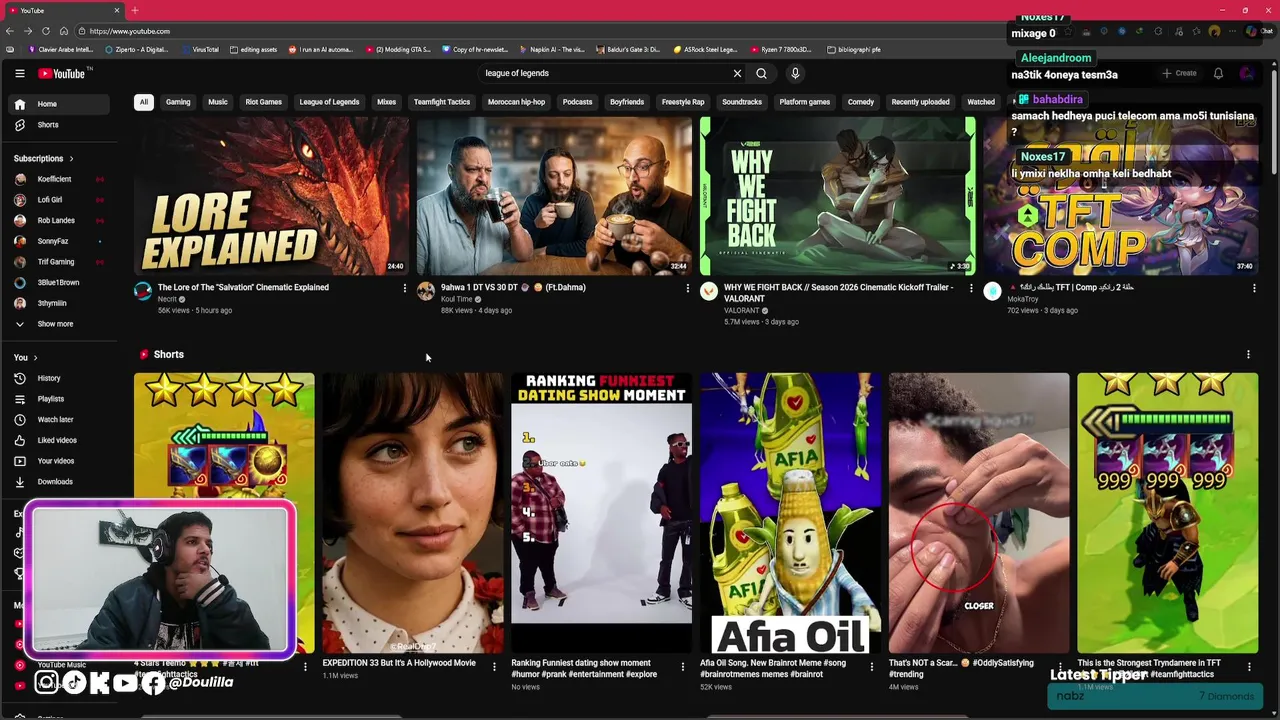This screenshot has width=1280, height=720.
Task: Open 3Blue1Brown channel subscription
Action: tap(61, 282)
